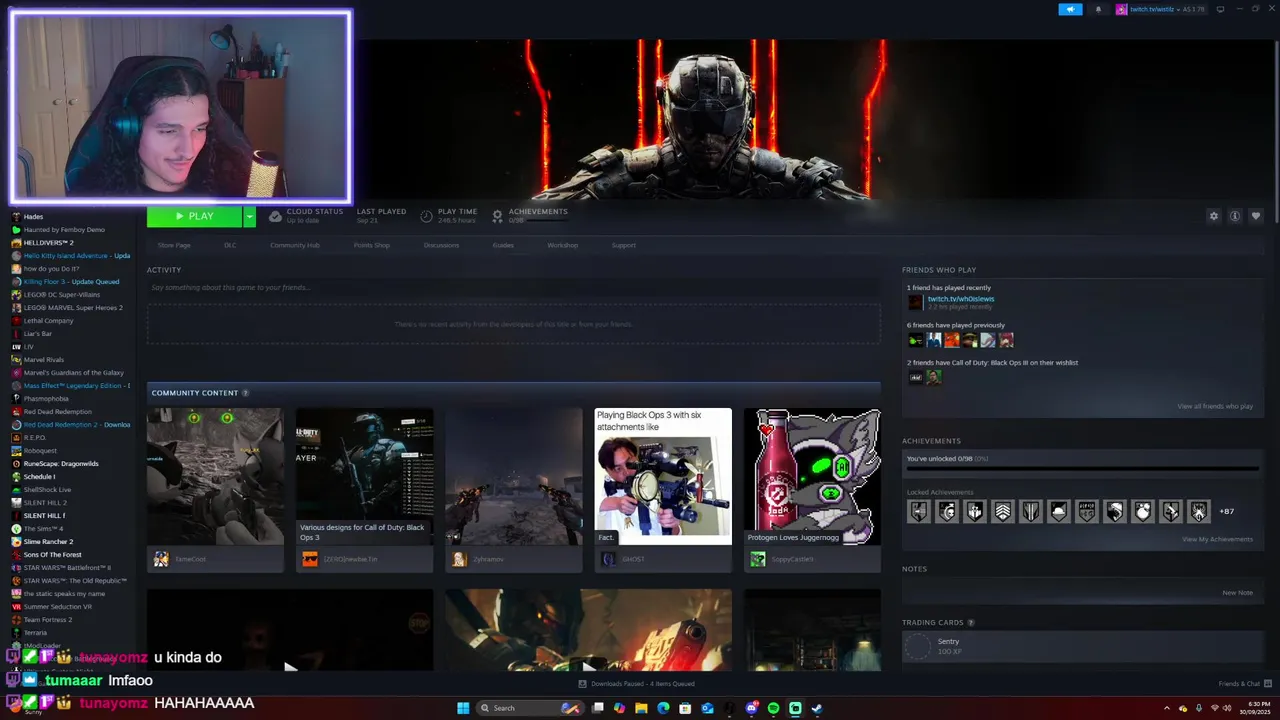Select Schedule I in the library list
The image size is (1280, 720).
[x=39, y=477]
